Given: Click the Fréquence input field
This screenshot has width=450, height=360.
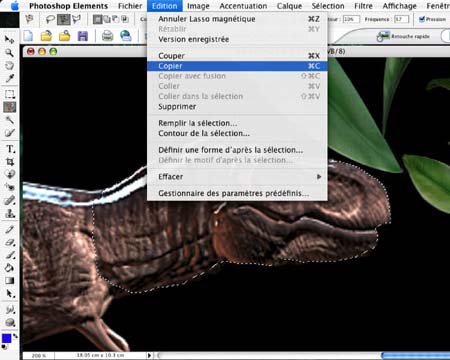Looking at the screenshot, I should (401, 19).
